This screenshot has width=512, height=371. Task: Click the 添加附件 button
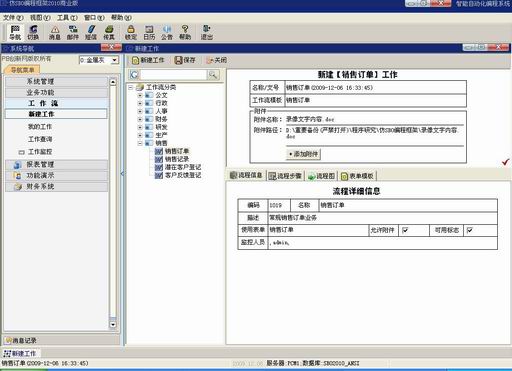pos(304,154)
